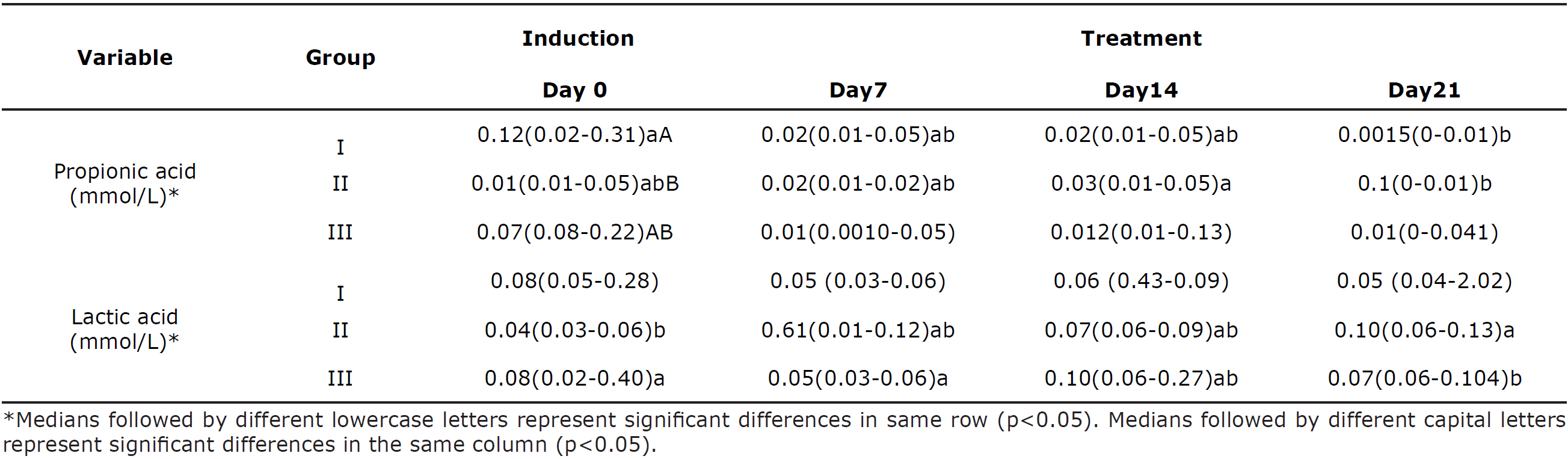Click the Treatment header text
Image resolution: width=1568 pixels, height=459 pixels.
(x=1141, y=39)
